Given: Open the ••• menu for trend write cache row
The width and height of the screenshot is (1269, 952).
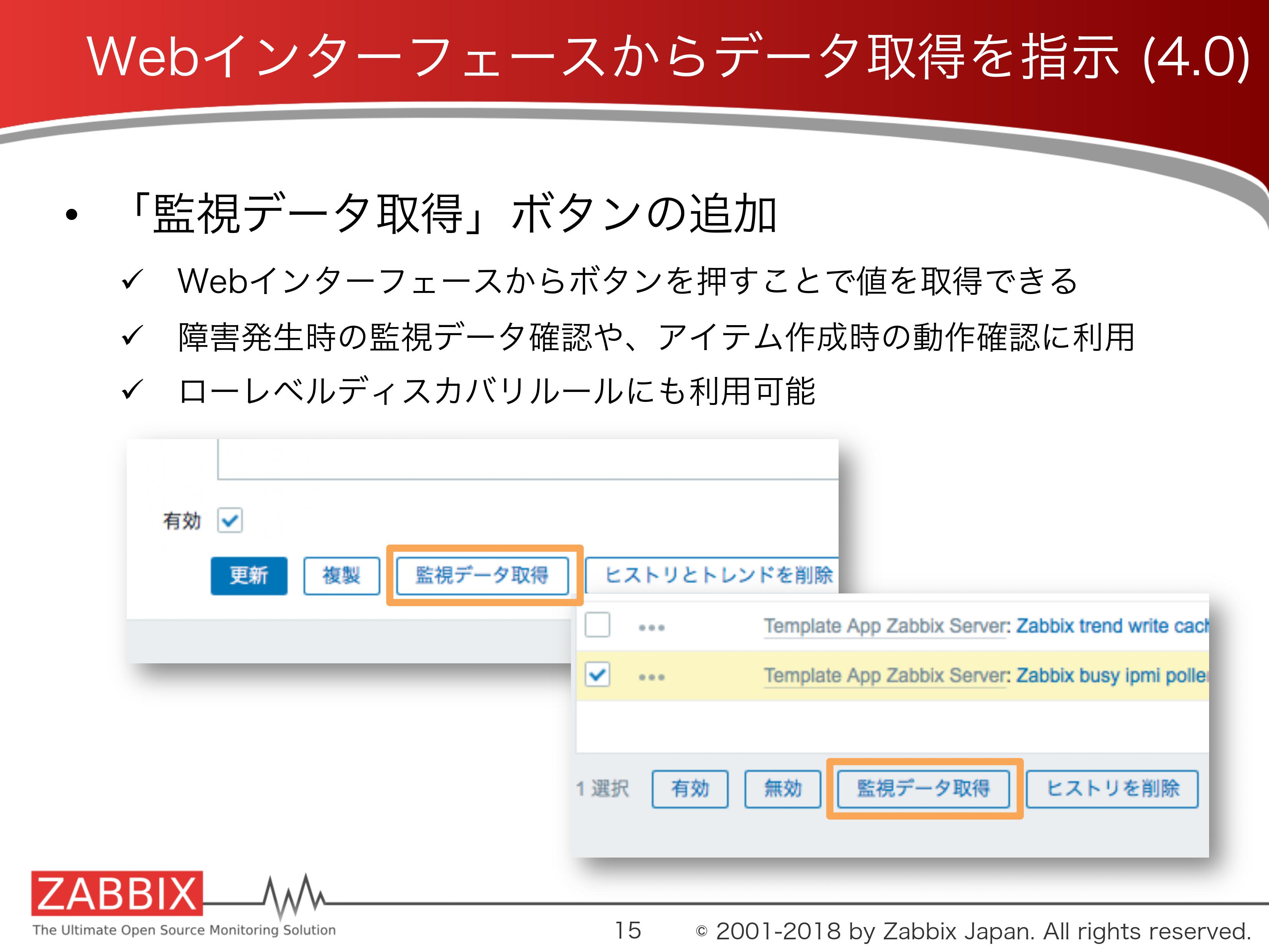Looking at the screenshot, I should (652, 627).
